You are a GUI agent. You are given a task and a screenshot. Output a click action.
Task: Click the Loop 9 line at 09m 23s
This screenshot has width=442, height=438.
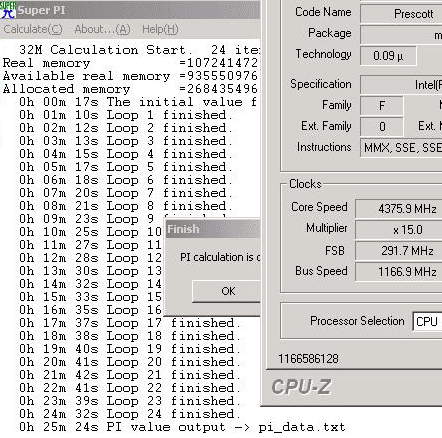(x=87, y=219)
